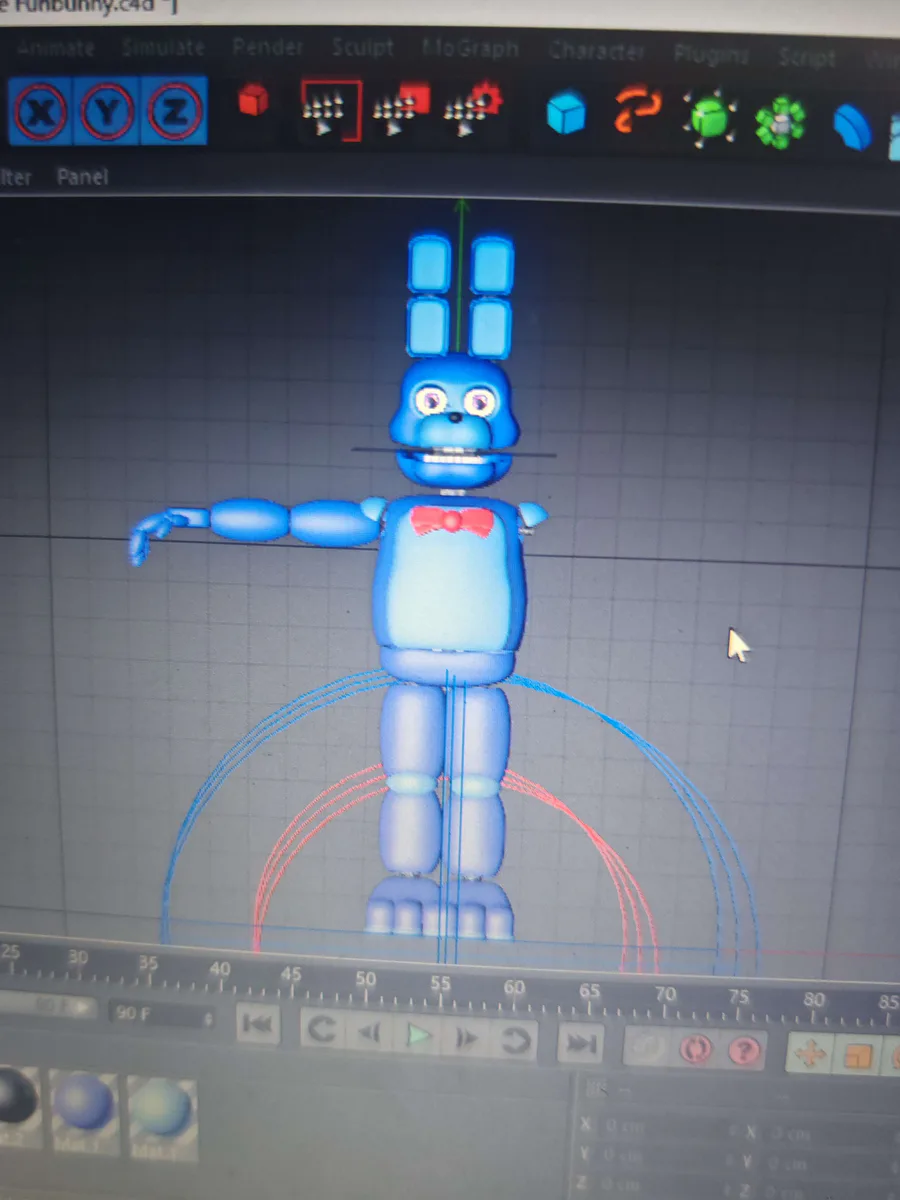Image resolution: width=900 pixels, height=1200 pixels.
Task: Click frame 60 on the timeline ruler
Action: 514,987
